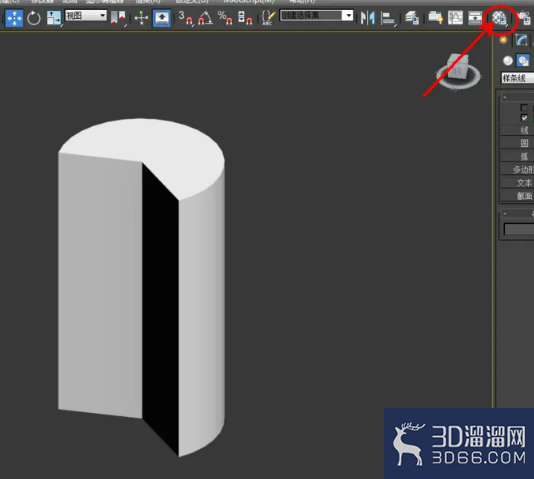The width and height of the screenshot is (534, 479).
Task: Click the Align tool icon
Action: point(388,18)
